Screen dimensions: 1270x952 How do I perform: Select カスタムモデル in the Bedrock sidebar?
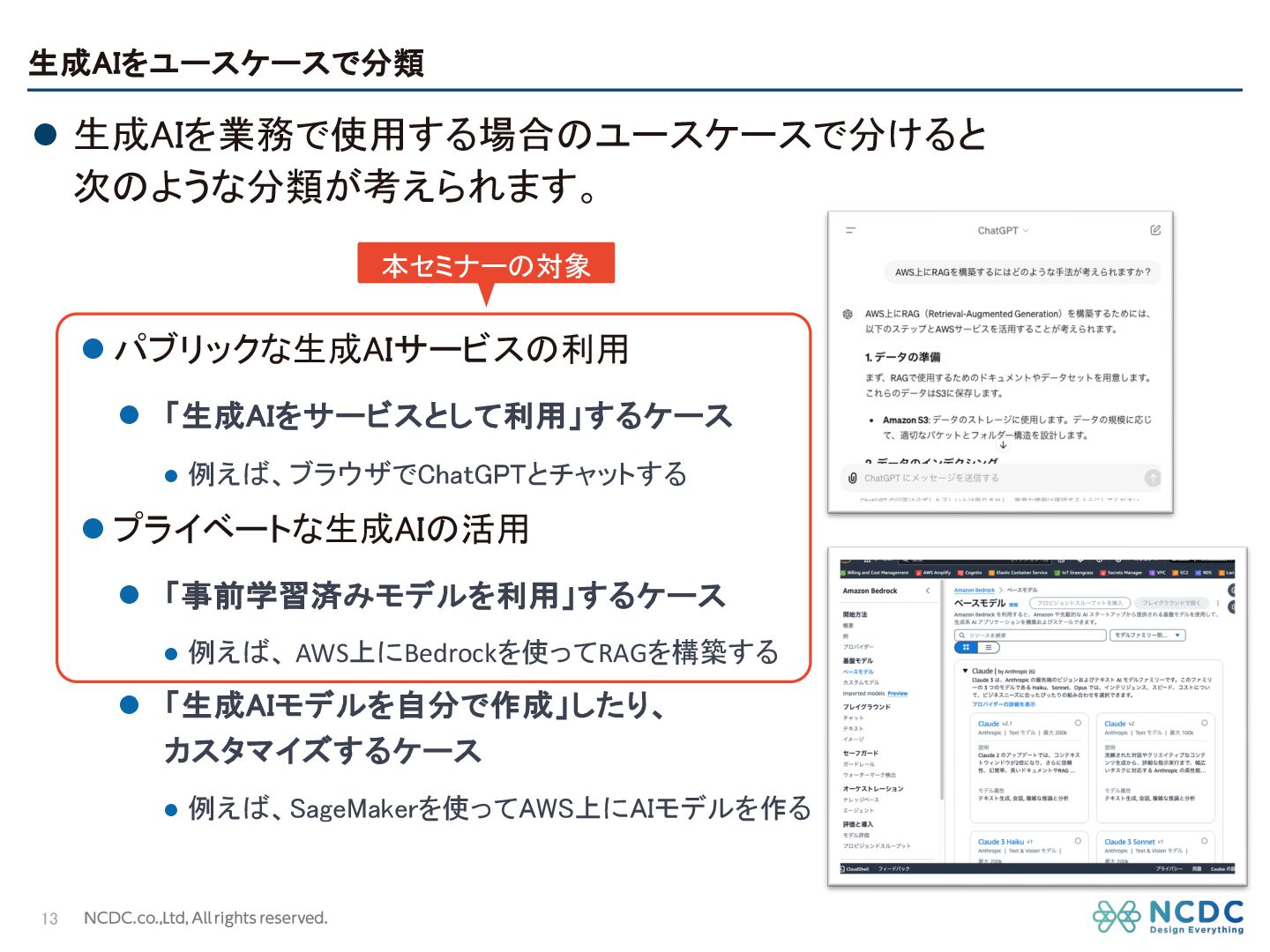[861, 682]
